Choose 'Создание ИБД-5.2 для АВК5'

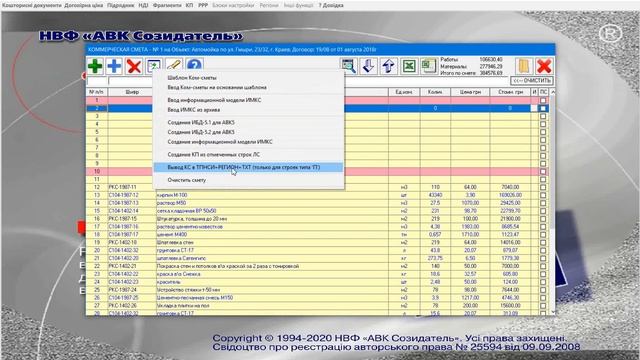point(201,132)
